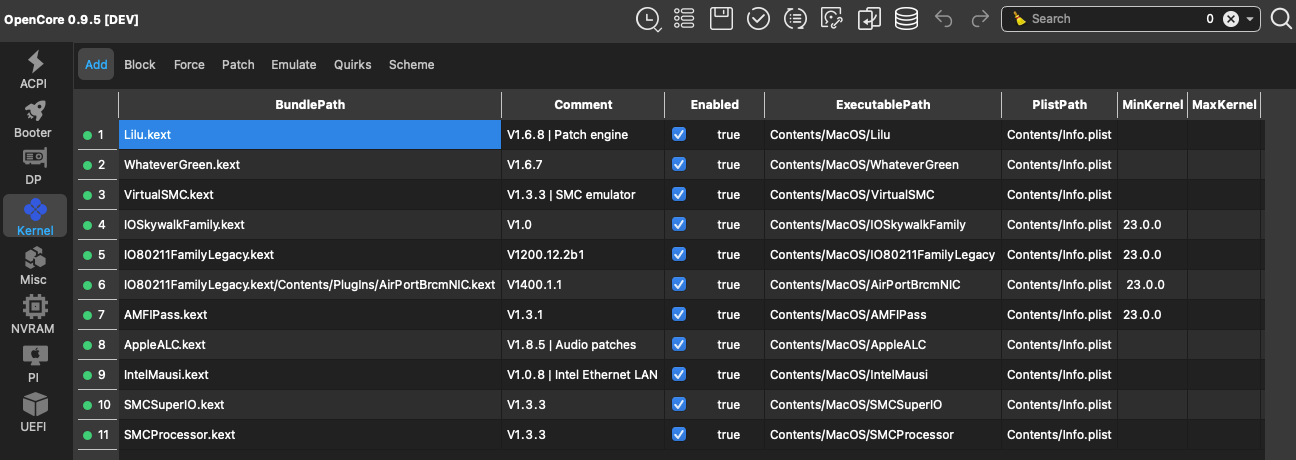Image resolution: width=1296 pixels, height=460 pixels.
Task: Select the UEFI cube section
Action: coord(34,413)
